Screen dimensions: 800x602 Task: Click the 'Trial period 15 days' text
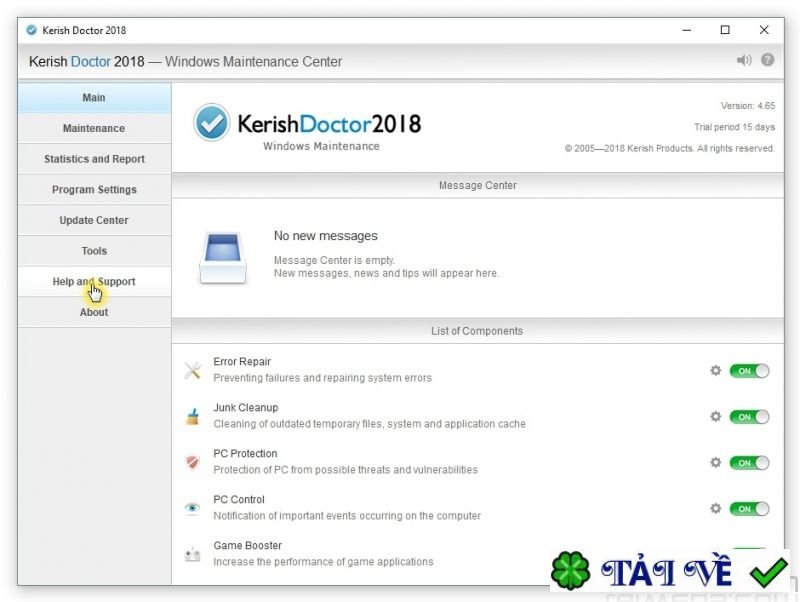tap(734, 127)
